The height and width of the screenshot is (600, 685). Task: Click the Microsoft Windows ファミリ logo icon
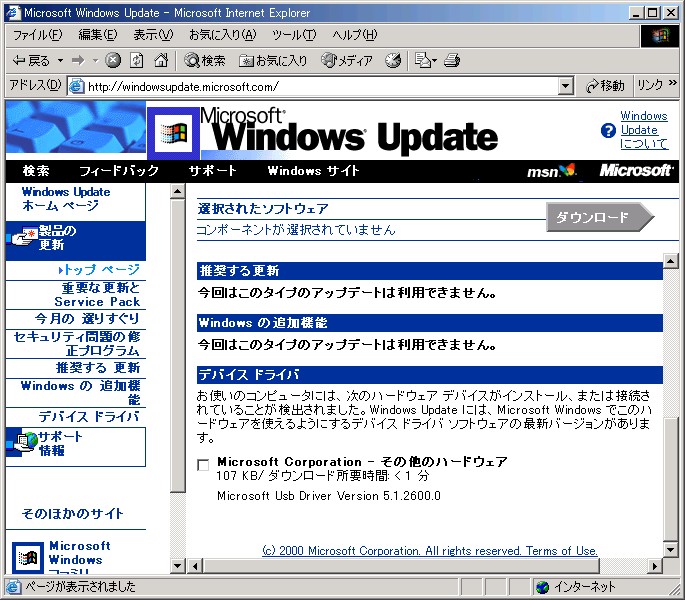click(28, 557)
